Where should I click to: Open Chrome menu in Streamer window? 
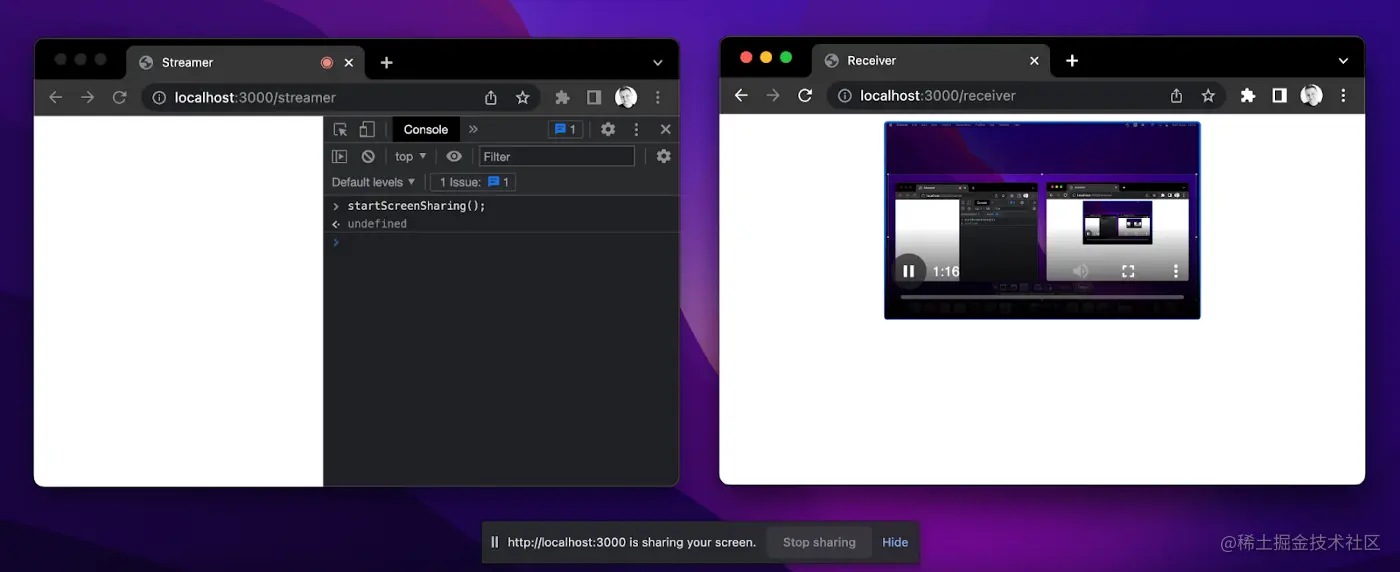(x=658, y=97)
